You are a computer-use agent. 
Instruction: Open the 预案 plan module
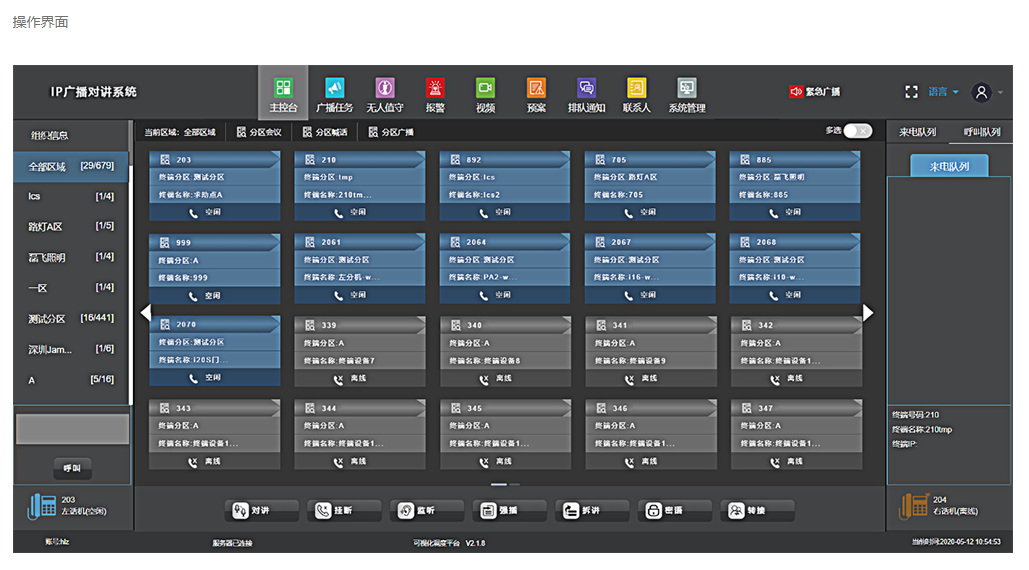(536, 94)
